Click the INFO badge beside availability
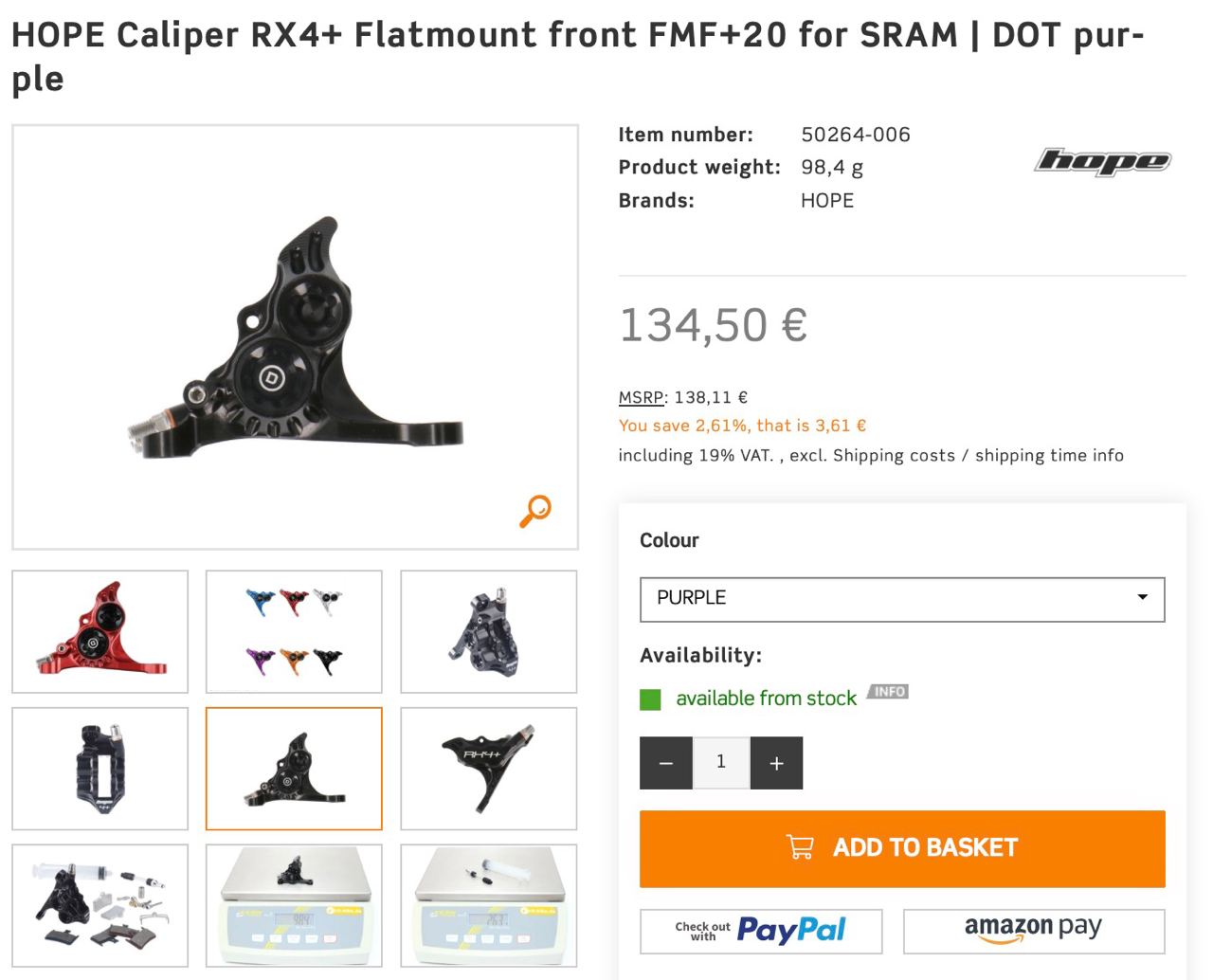Viewport: 1213px width, 980px height. click(x=889, y=692)
